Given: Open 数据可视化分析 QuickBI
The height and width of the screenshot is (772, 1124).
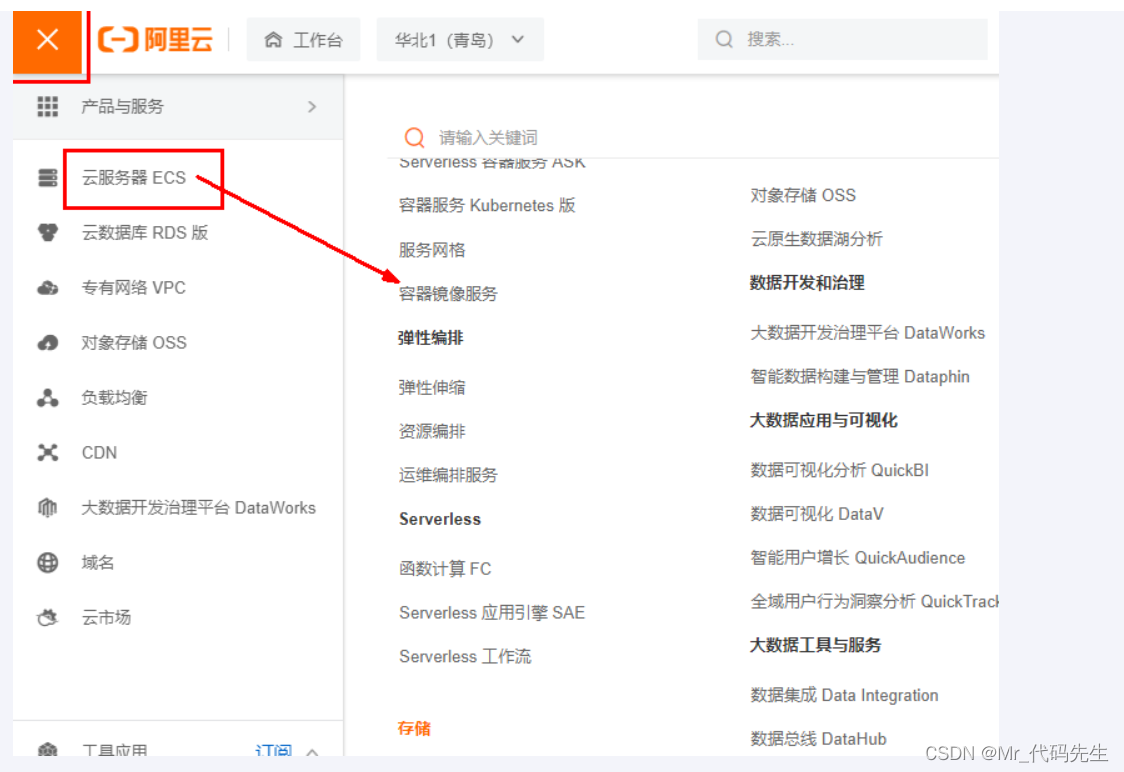Looking at the screenshot, I should pos(839,470).
